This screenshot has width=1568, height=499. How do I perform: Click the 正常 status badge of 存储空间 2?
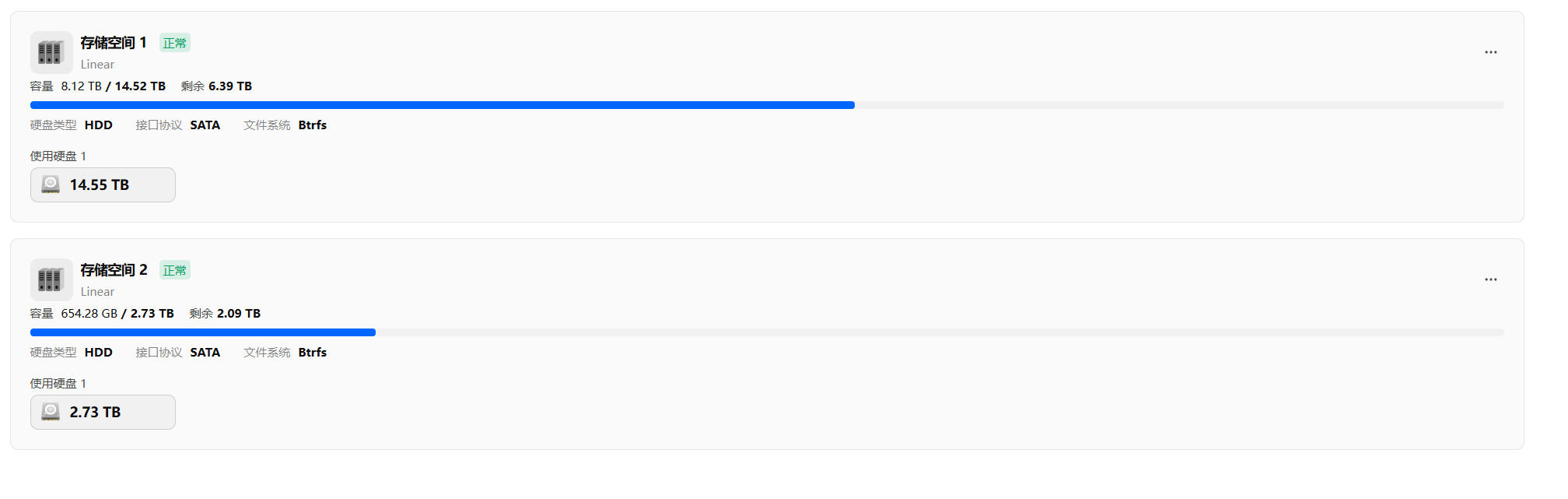pos(175,270)
